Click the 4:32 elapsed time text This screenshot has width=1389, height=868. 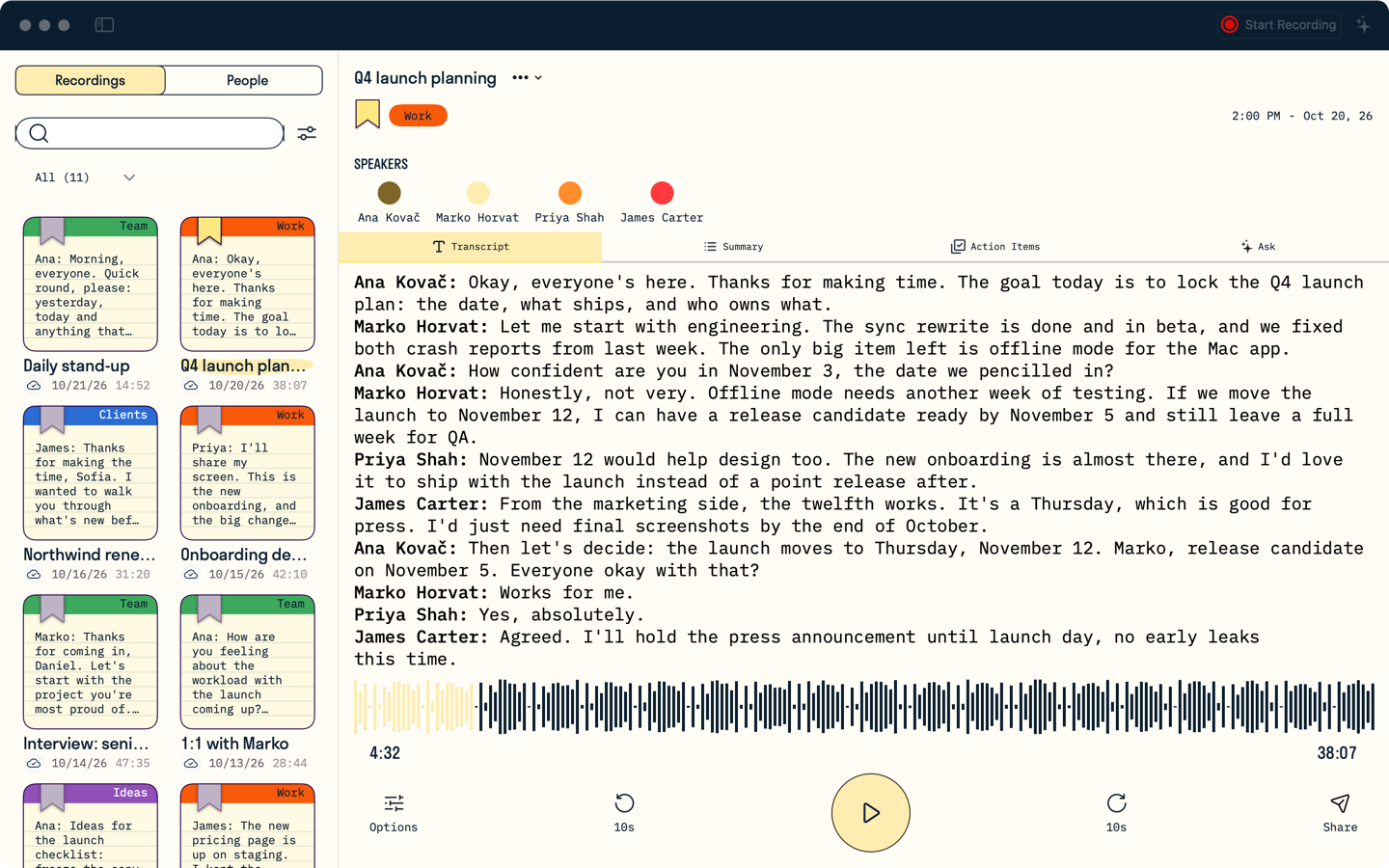pyautogui.click(x=385, y=753)
